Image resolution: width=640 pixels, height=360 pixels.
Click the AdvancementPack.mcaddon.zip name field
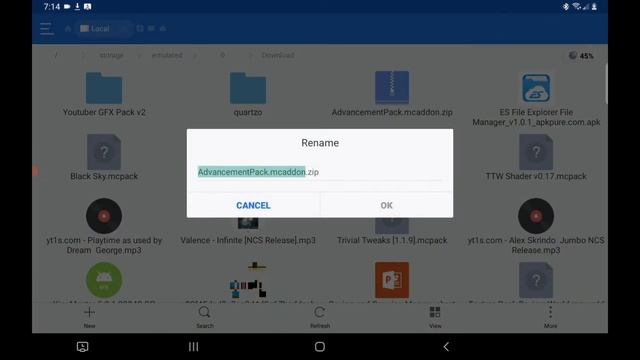coord(320,172)
